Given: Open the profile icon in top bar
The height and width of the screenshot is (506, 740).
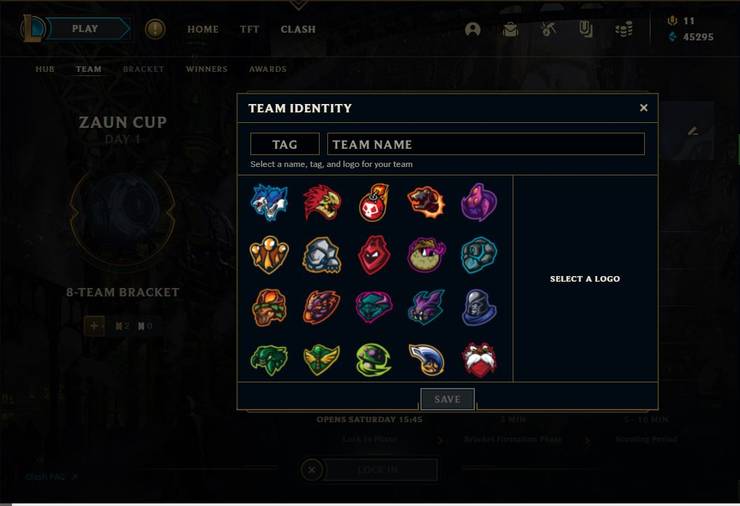Looking at the screenshot, I should coord(472,29).
